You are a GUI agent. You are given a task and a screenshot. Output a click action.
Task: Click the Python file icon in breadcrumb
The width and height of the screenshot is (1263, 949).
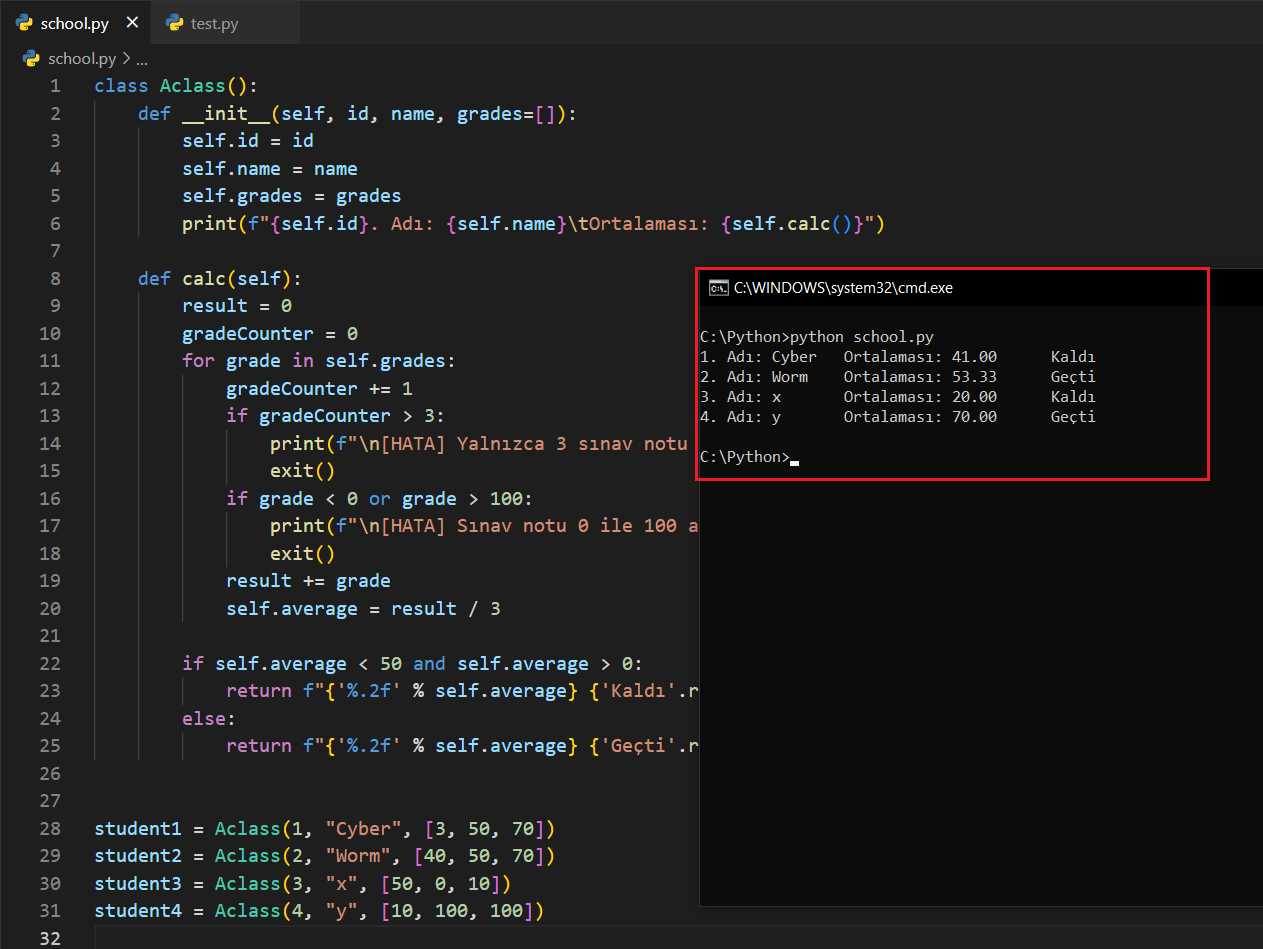(x=32, y=59)
